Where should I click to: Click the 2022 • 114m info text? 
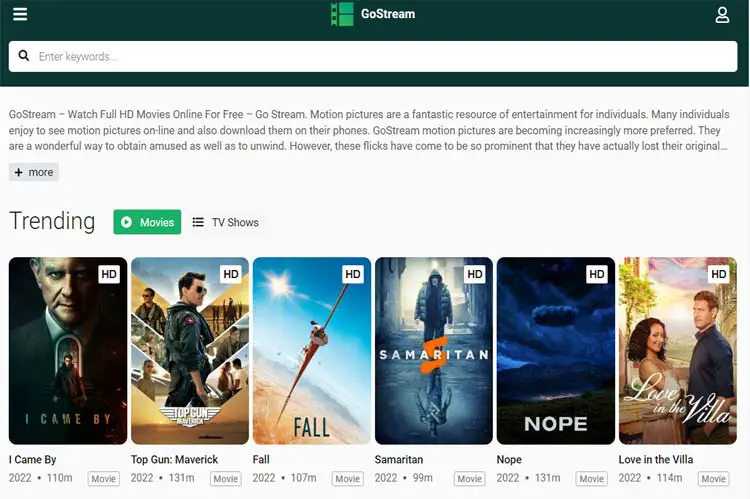(x=651, y=478)
